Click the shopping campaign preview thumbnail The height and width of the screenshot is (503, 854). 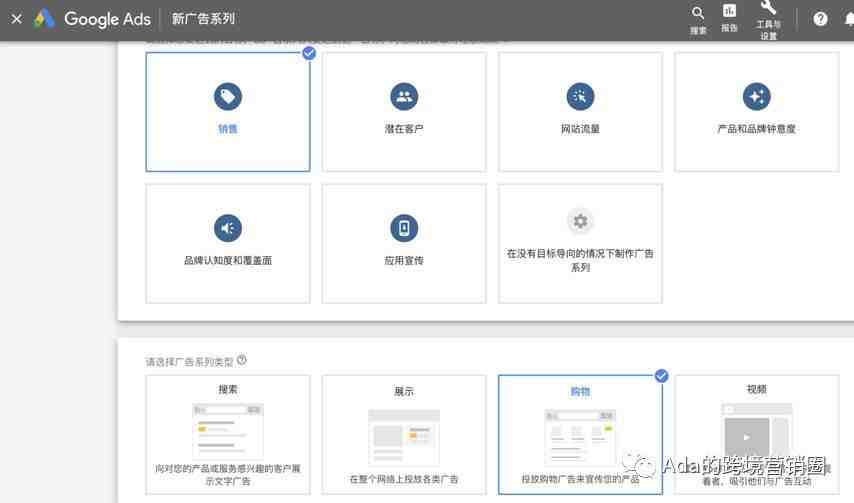pyautogui.click(x=581, y=436)
